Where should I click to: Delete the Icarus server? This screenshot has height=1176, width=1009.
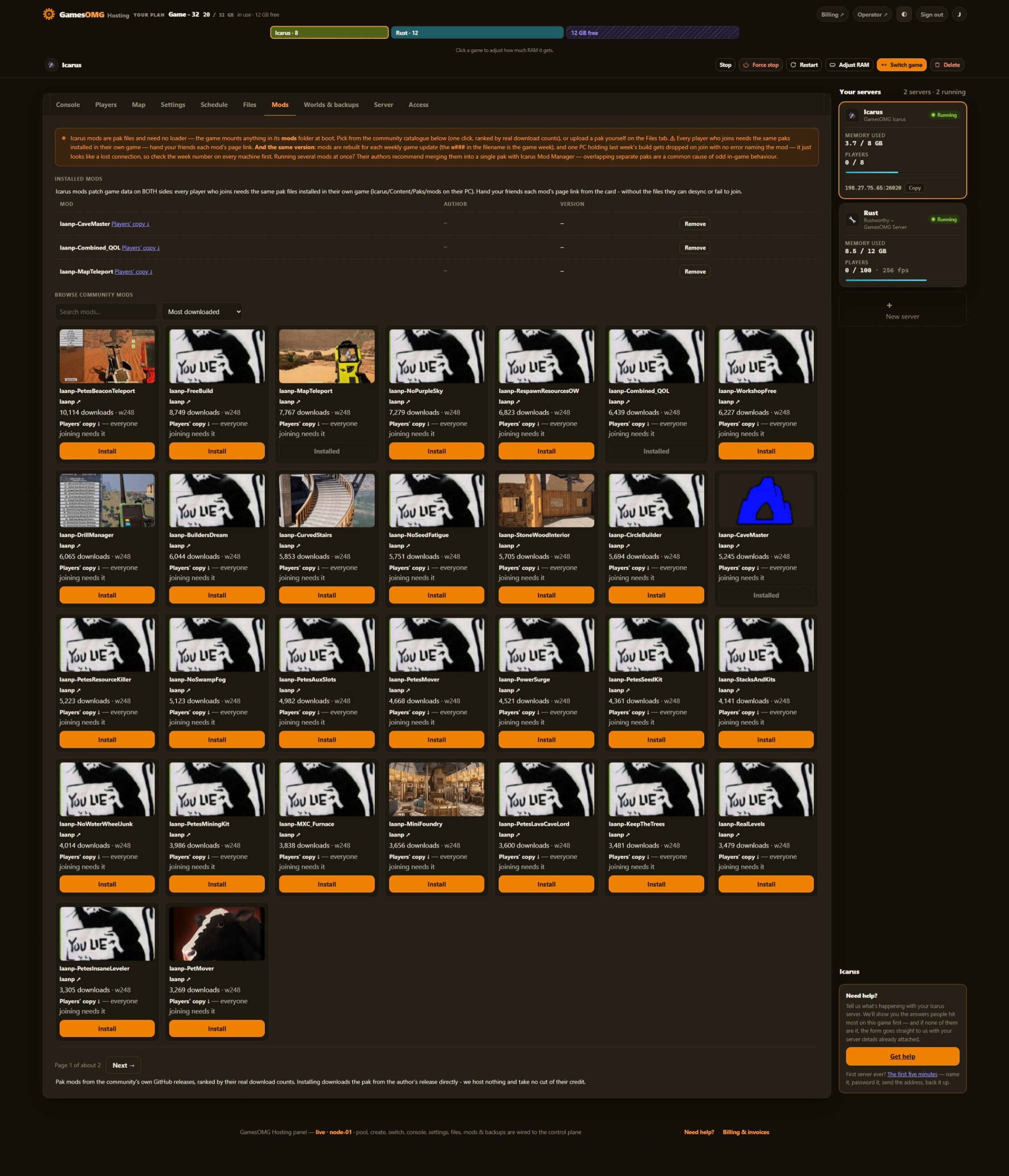tap(947, 65)
